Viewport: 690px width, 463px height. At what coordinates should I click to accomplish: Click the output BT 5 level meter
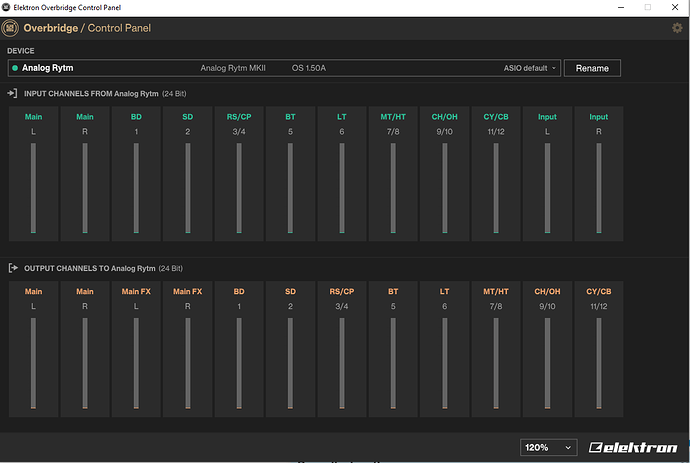point(393,363)
